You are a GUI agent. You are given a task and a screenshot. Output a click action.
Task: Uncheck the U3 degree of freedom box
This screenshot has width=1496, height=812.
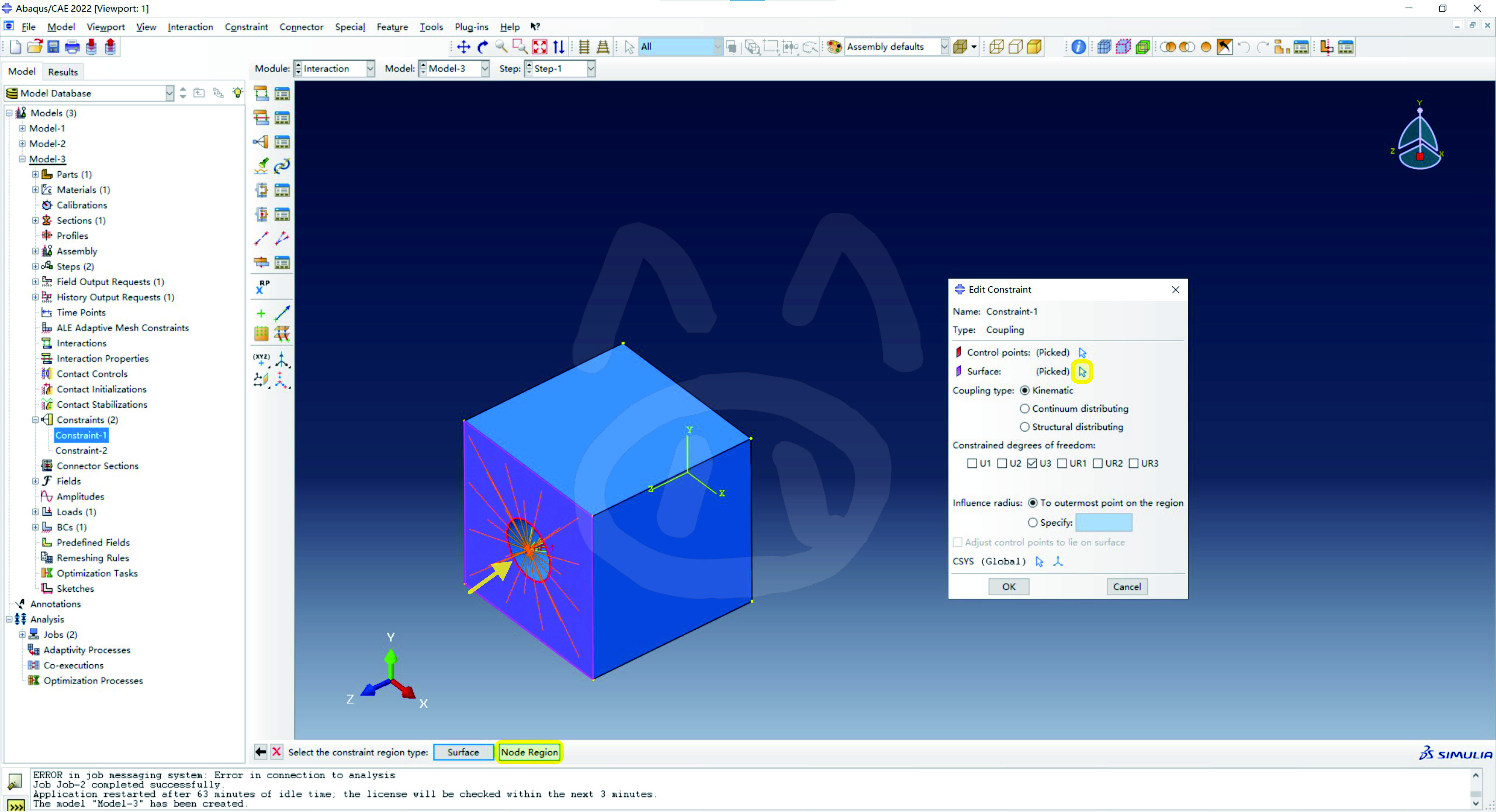tap(1032, 463)
